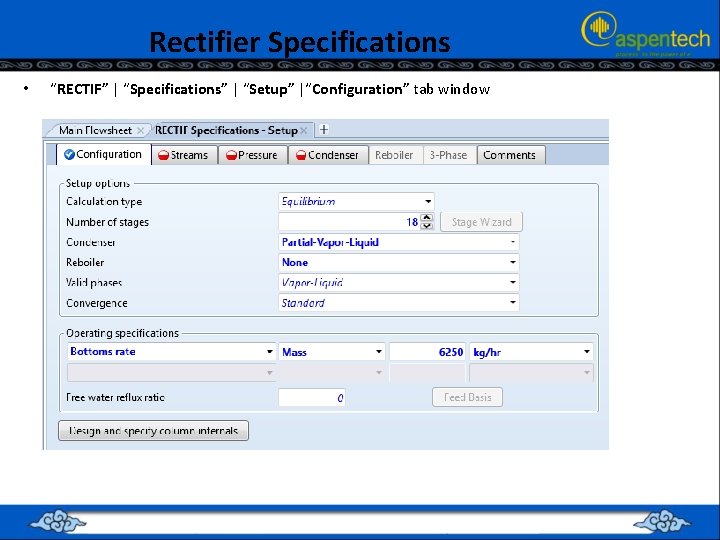Expand the Calculation type dropdown
Viewport: 720px width, 540px height.
coord(428,202)
